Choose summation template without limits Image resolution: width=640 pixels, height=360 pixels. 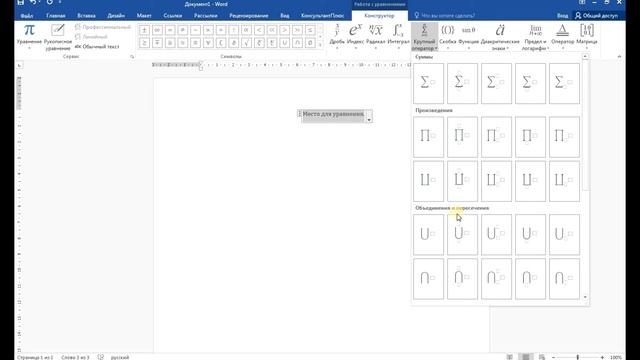point(428,83)
